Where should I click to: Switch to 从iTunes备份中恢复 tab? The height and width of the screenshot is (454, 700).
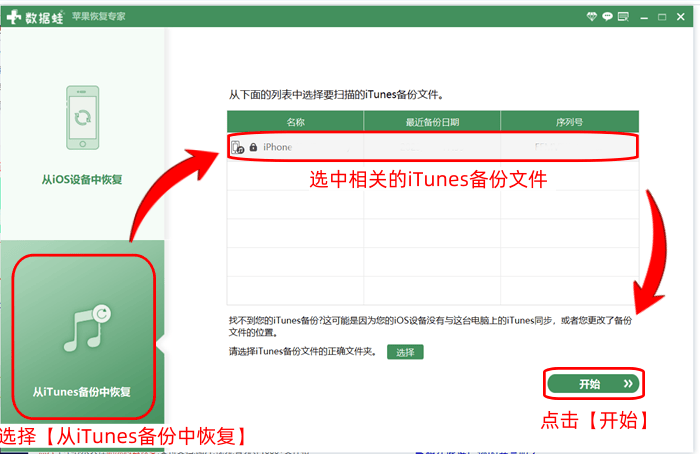click(x=82, y=391)
